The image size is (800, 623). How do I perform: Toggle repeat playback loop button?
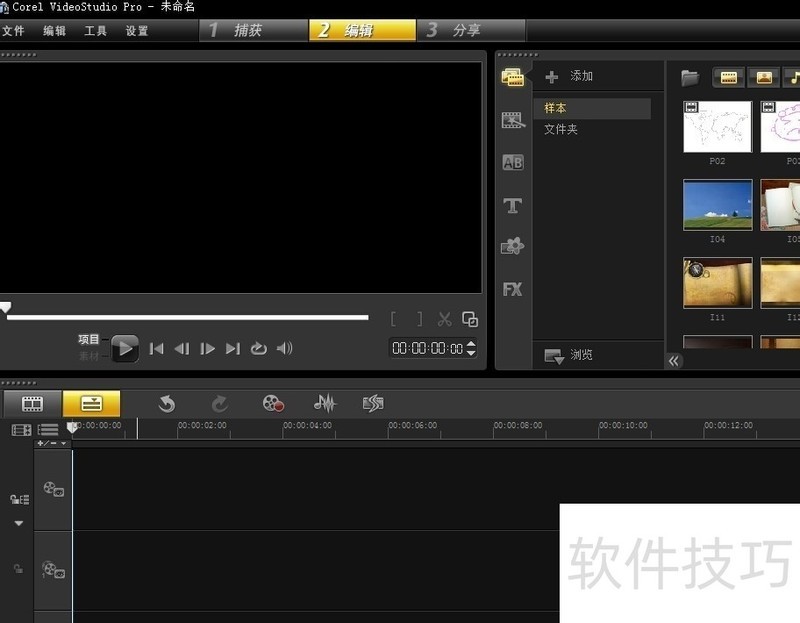(259, 348)
